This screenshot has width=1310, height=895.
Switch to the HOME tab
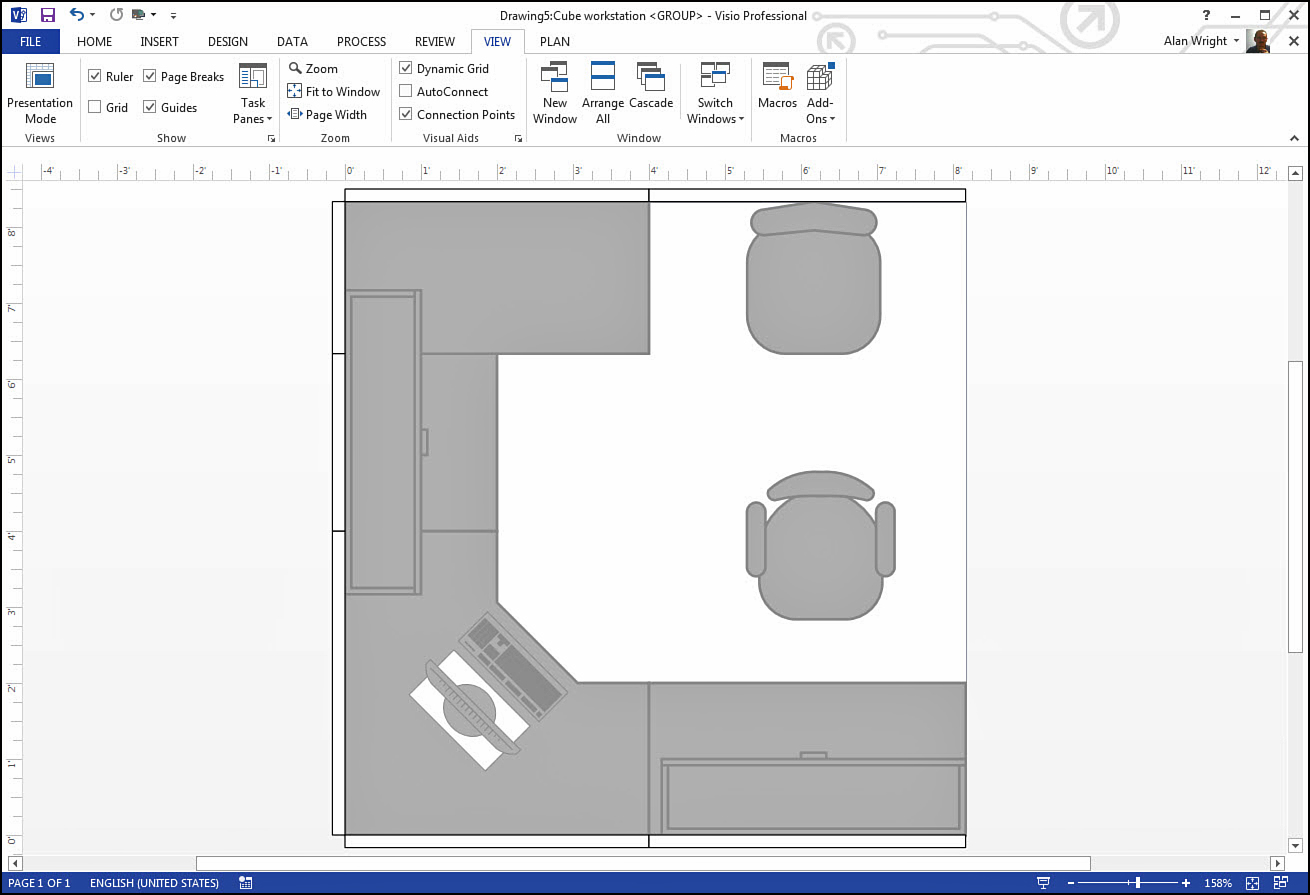[95, 41]
